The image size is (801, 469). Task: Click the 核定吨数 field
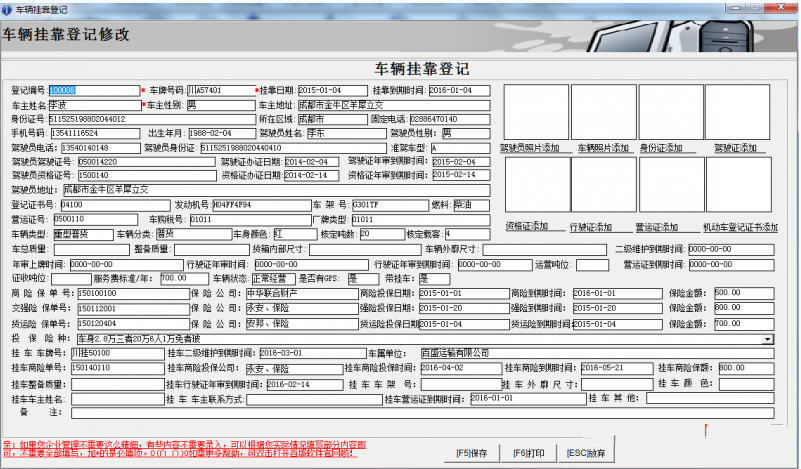382,234
